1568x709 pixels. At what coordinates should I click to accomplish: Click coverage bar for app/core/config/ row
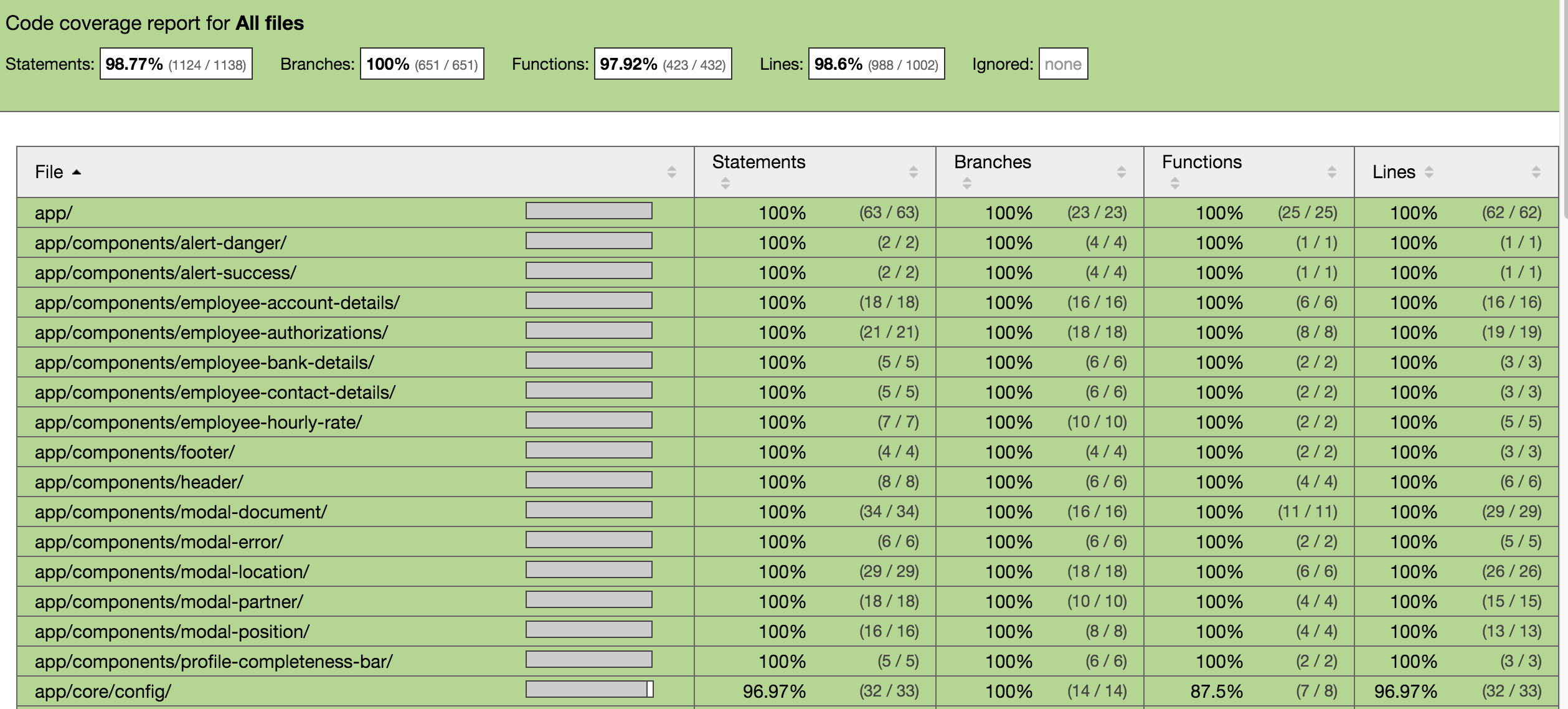coord(588,689)
